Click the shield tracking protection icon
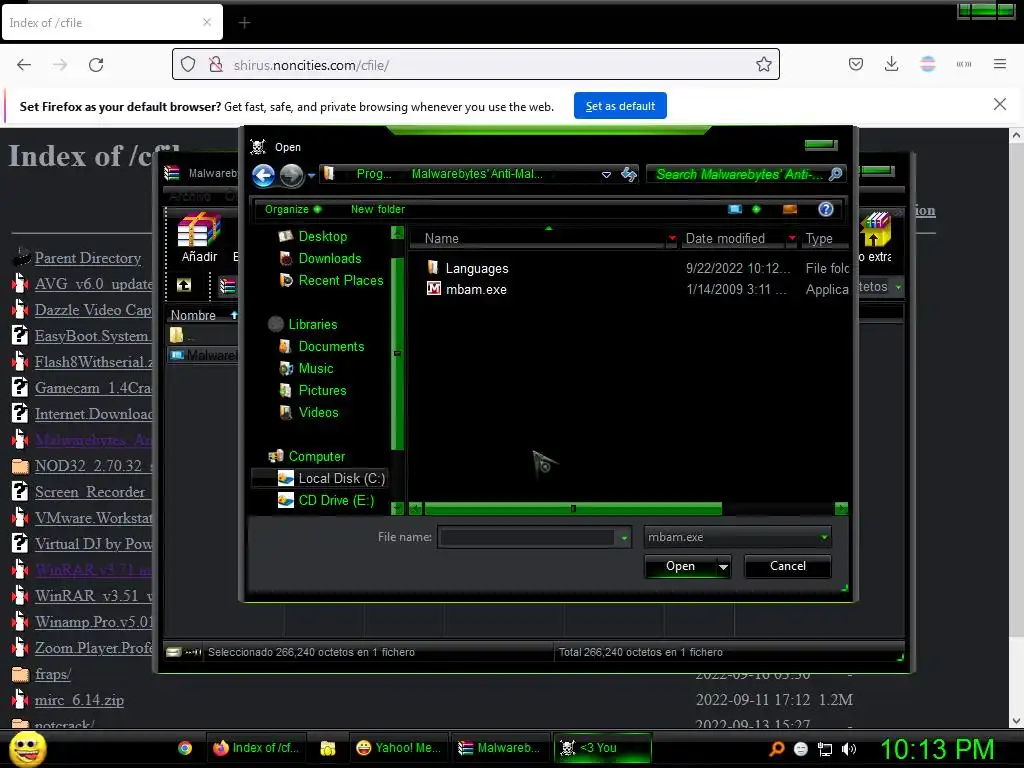Viewport: 1024px width, 768px height. coord(188,65)
